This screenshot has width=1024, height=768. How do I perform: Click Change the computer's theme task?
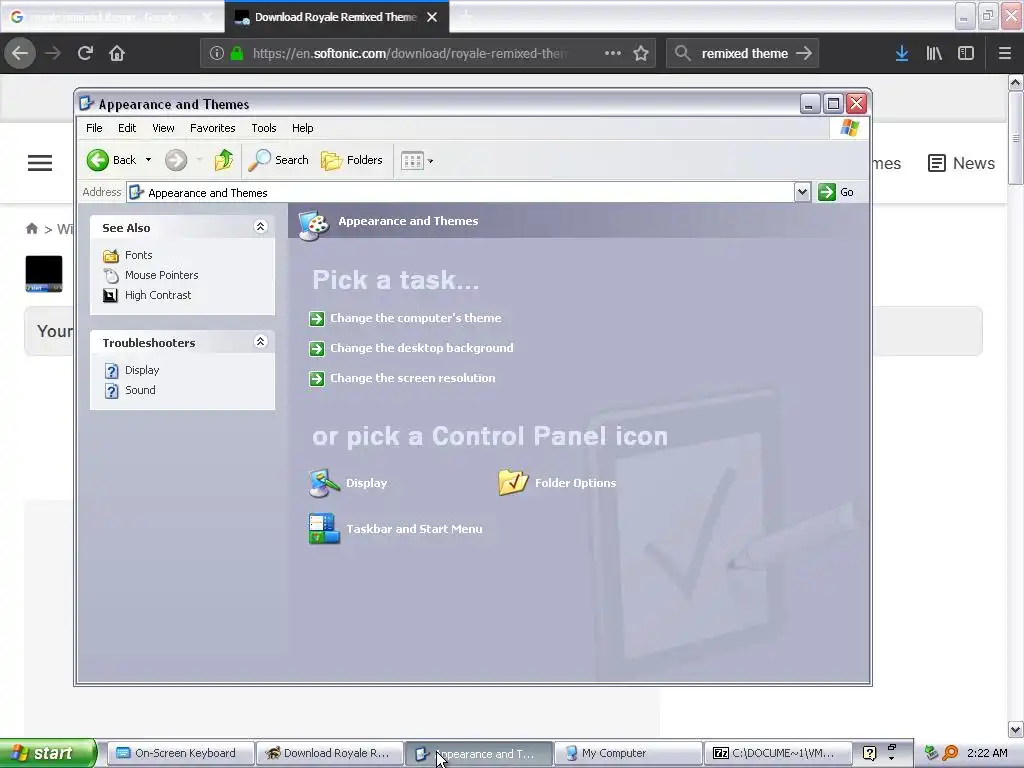click(x=415, y=318)
